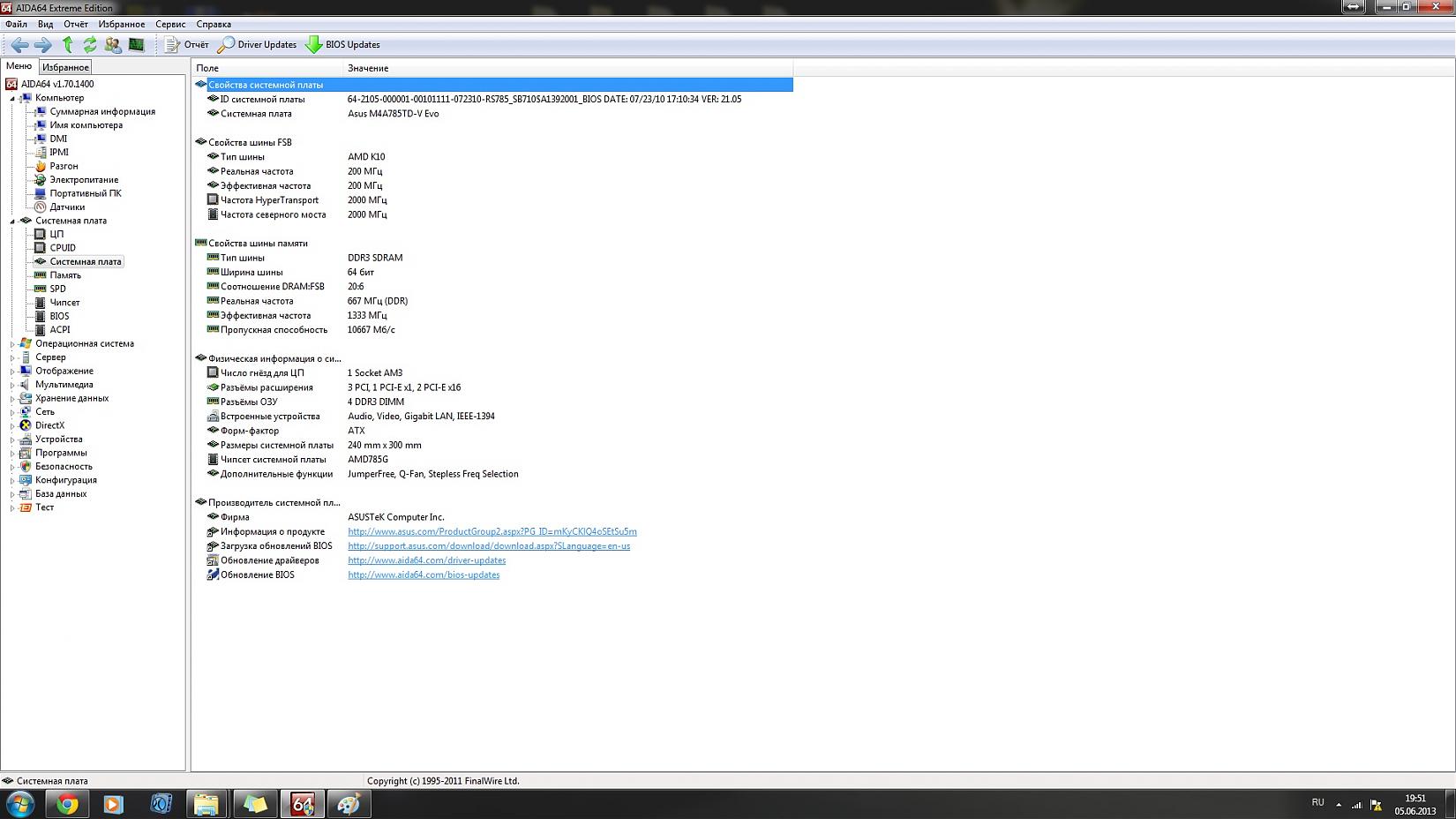1456x819 pixels.
Task: Collapse the Системная плата parent node
Action: [x=12, y=221]
